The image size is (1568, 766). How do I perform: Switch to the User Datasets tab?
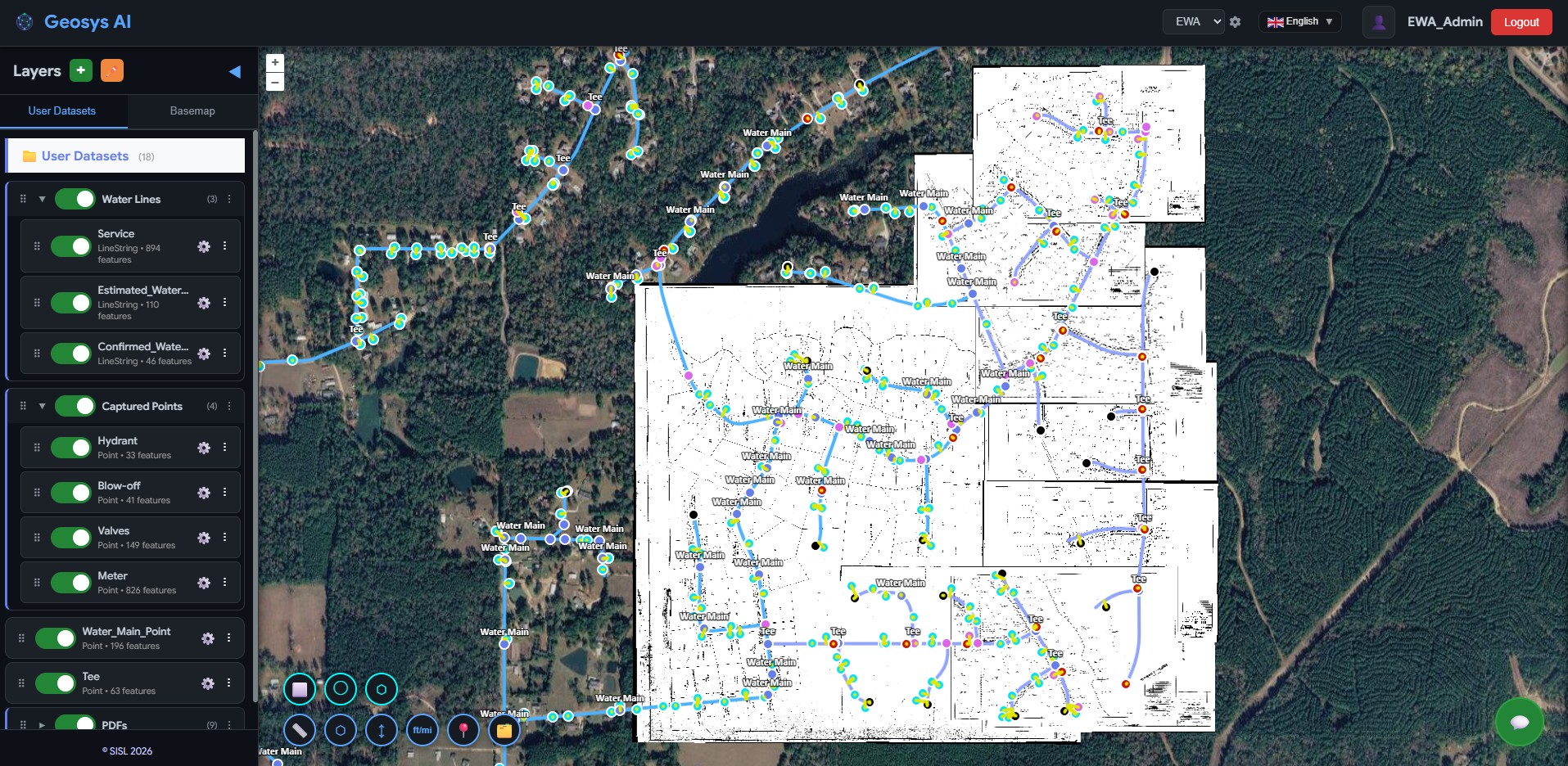click(x=62, y=111)
